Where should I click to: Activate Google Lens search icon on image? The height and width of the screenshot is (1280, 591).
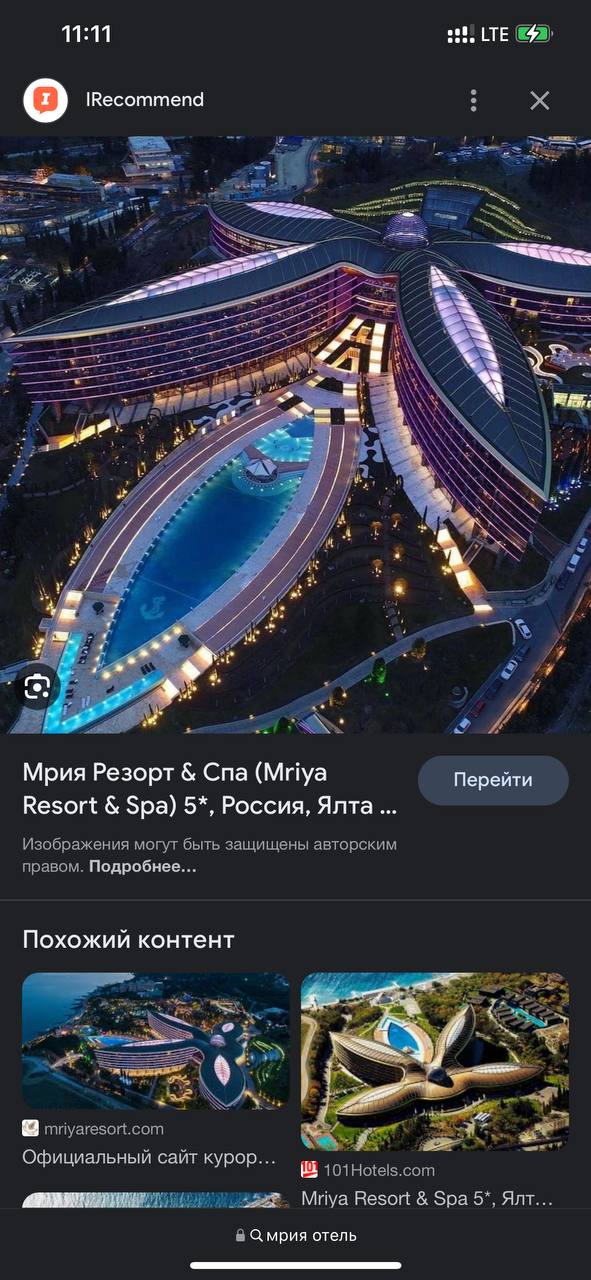pyautogui.click(x=38, y=687)
